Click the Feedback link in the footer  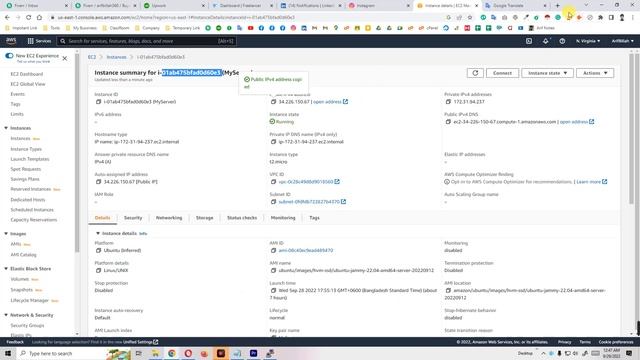point(15,342)
